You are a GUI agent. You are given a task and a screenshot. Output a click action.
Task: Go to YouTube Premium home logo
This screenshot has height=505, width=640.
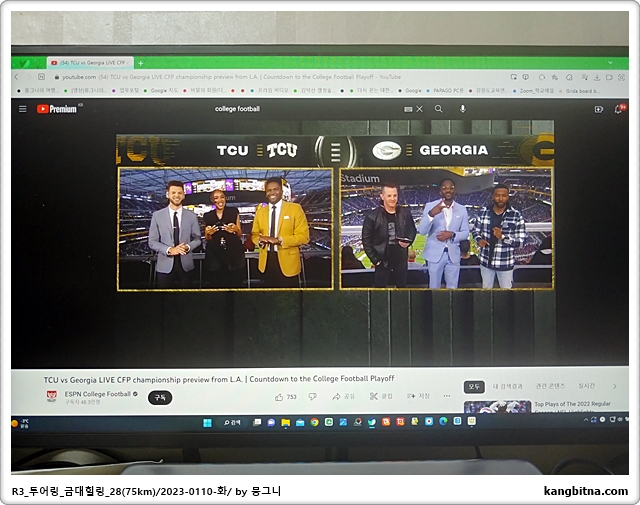tap(57, 109)
